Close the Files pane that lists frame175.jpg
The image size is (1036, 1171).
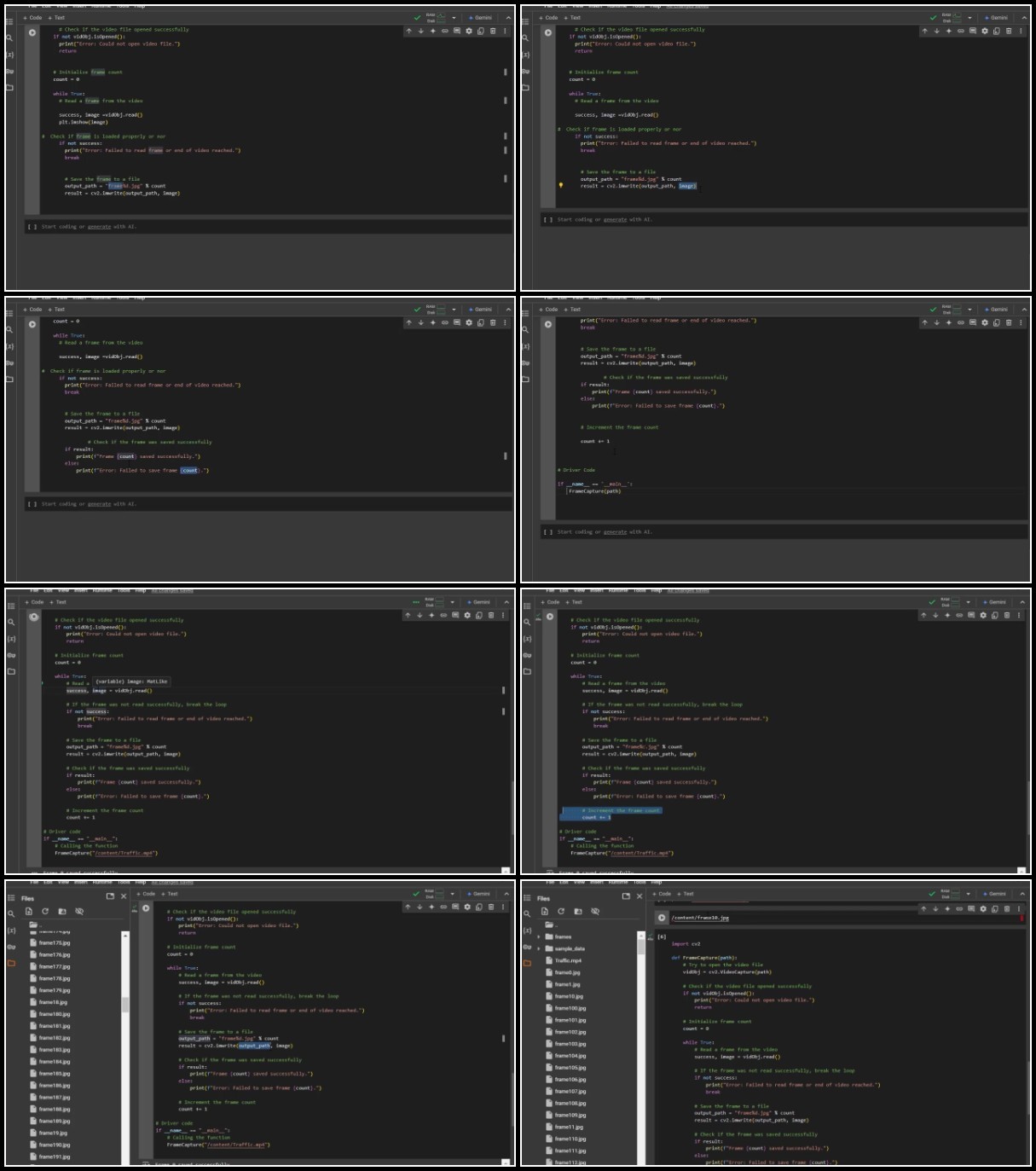[124, 896]
